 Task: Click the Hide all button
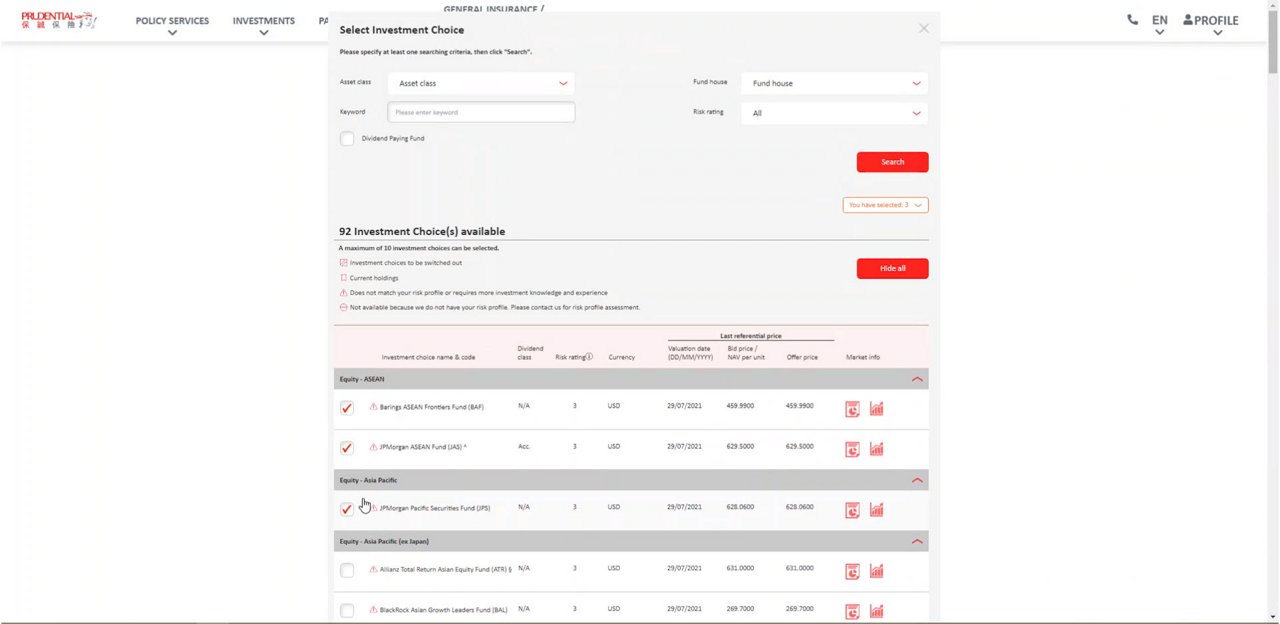(x=892, y=268)
